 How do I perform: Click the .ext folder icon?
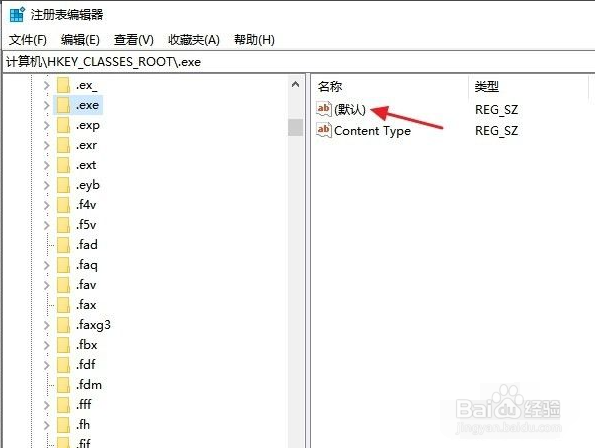click(x=63, y=165)
